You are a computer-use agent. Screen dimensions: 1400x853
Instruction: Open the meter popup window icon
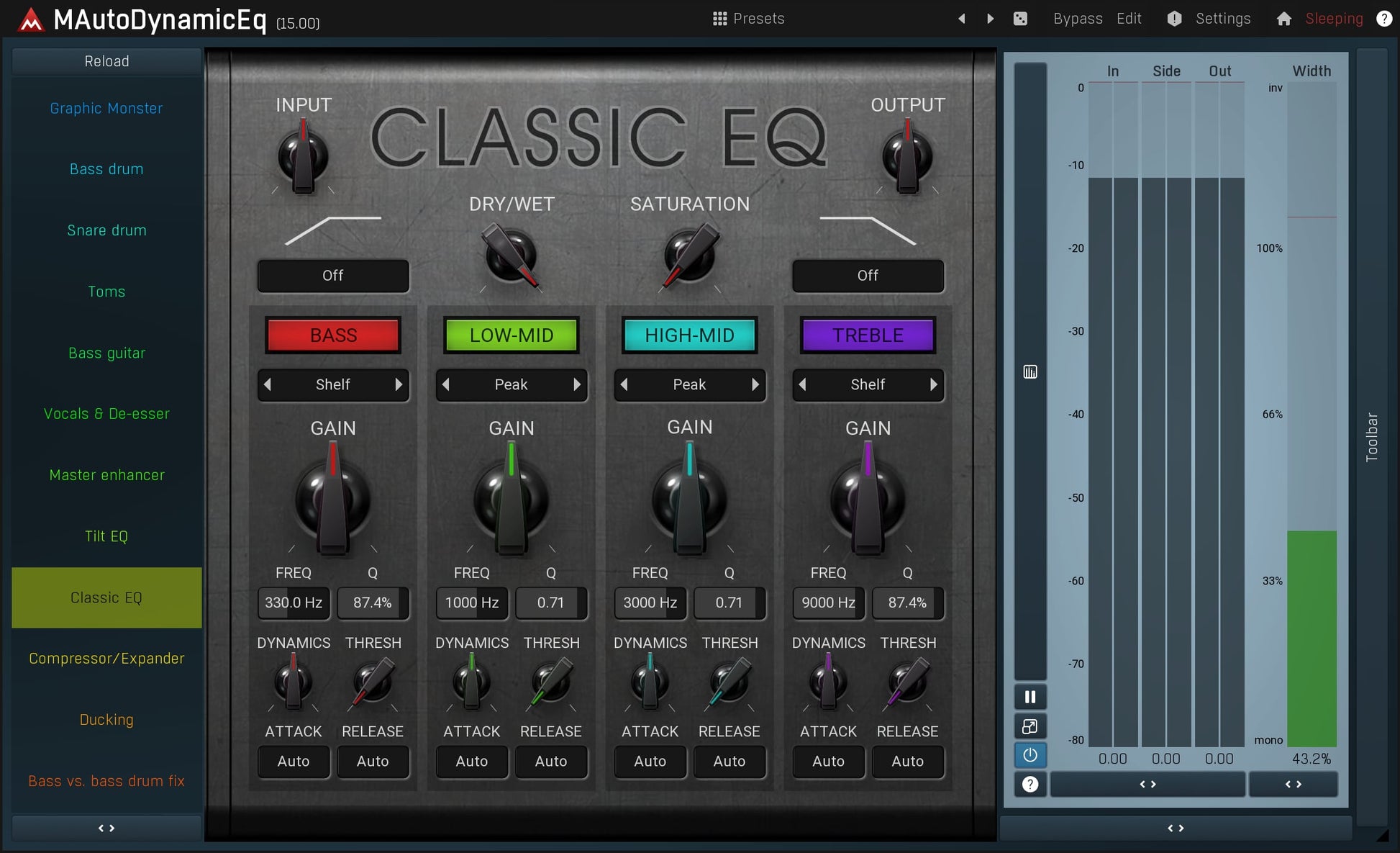pos(1030,726)
